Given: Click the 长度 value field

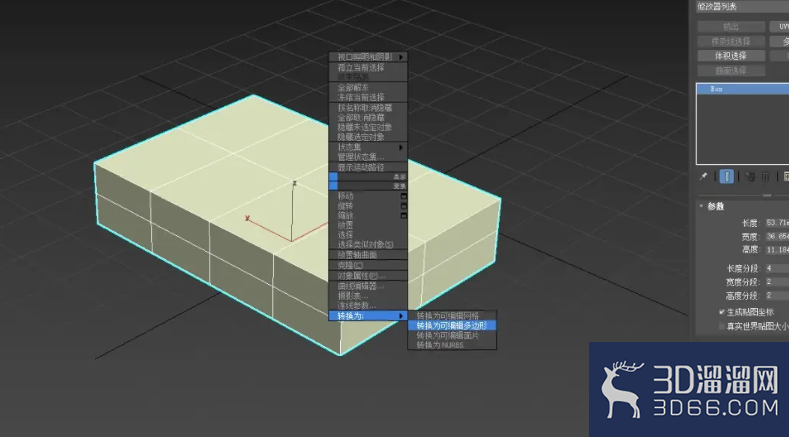Looking at the screenshot, I should [776, 223].
